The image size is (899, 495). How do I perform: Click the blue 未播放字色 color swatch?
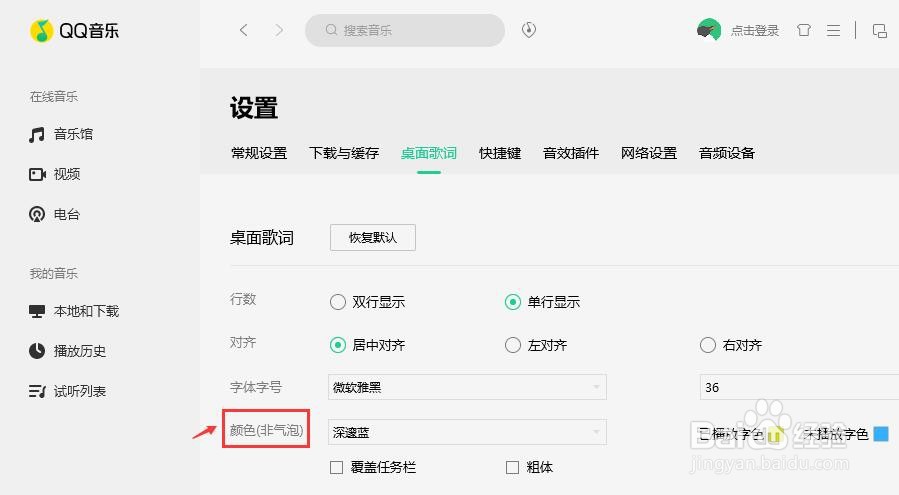tap(881, 434)
